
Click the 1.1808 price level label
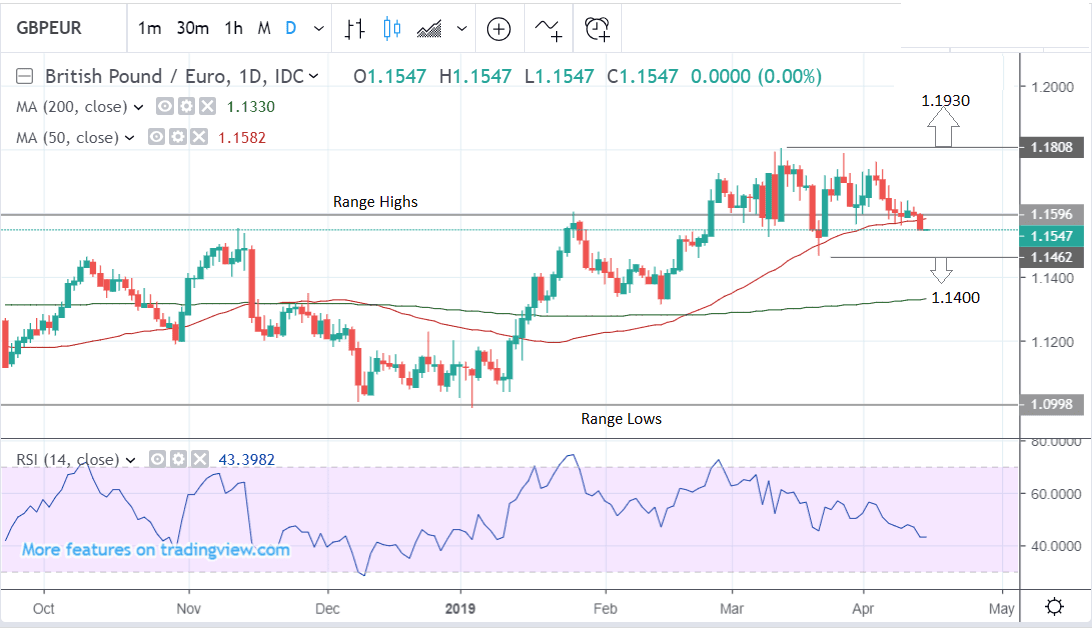pyautogui.click(x=1052, y=148)
